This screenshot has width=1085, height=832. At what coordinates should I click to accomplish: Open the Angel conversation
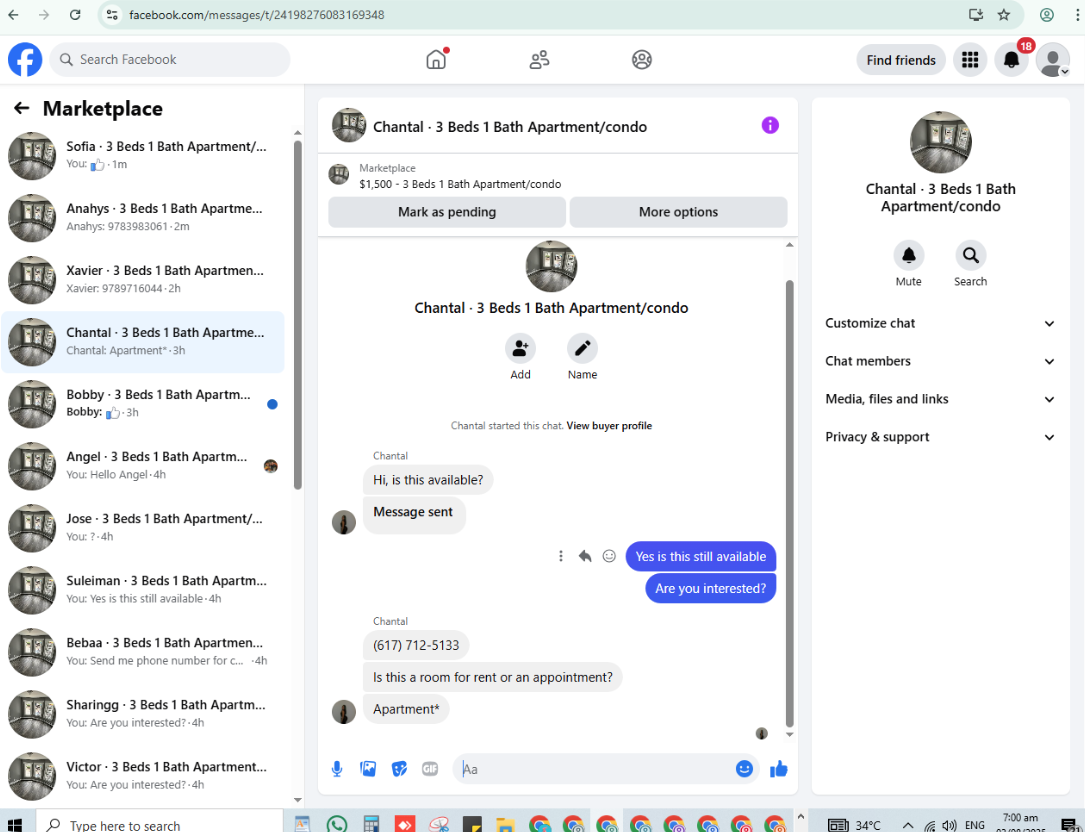[x=143, y=466]
